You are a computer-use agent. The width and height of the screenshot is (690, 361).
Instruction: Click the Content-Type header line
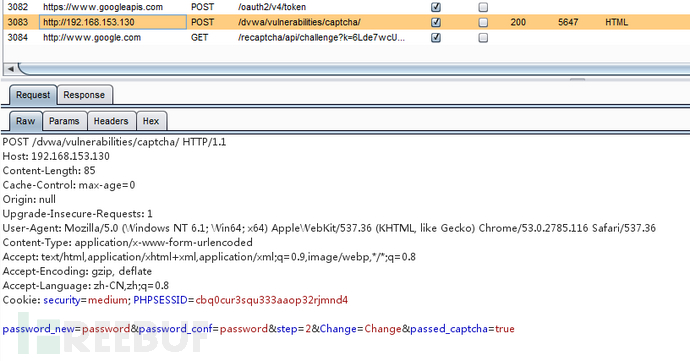[128, 243]
